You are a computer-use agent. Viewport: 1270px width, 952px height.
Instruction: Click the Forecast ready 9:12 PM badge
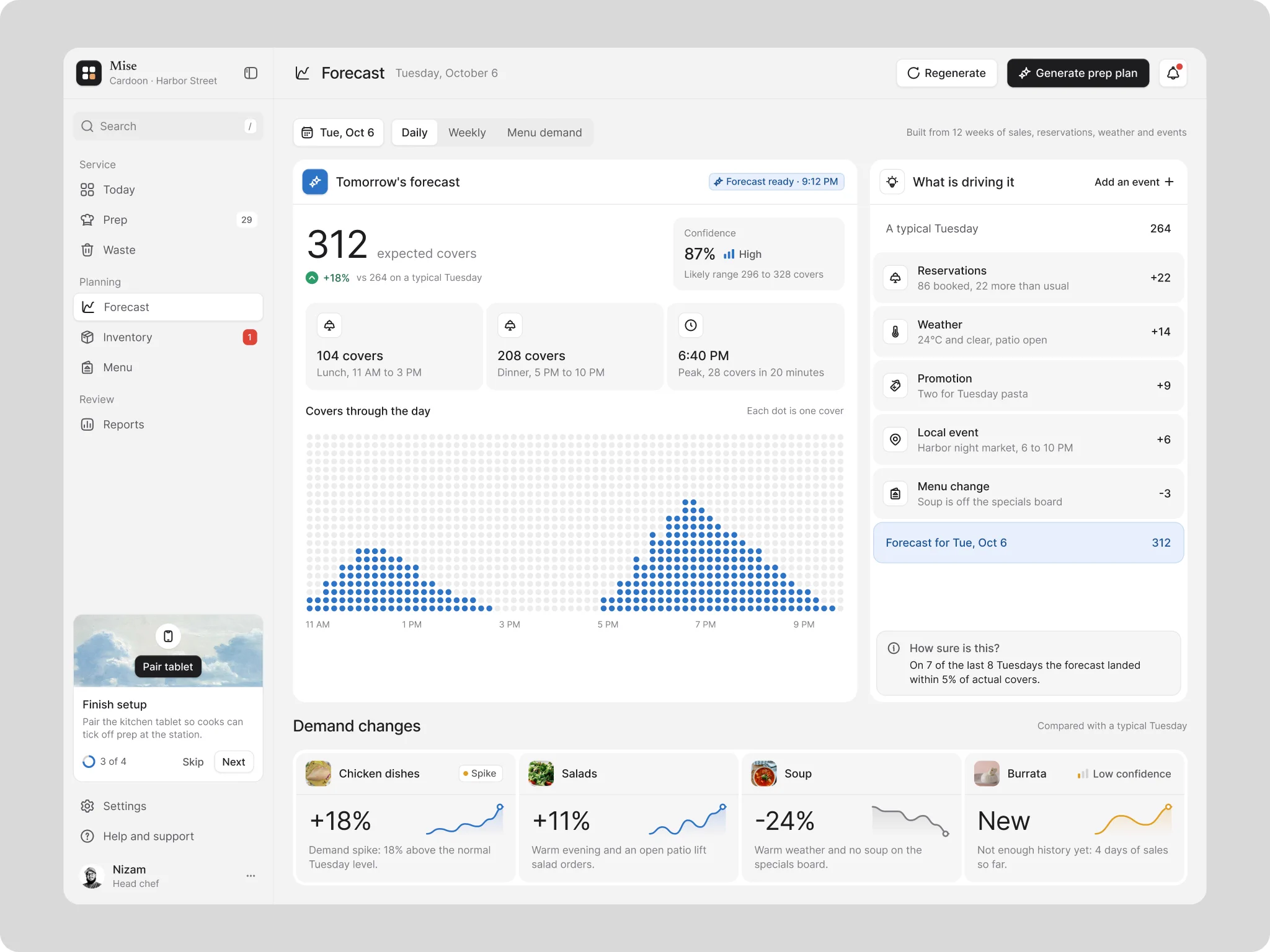click(776, 182)
